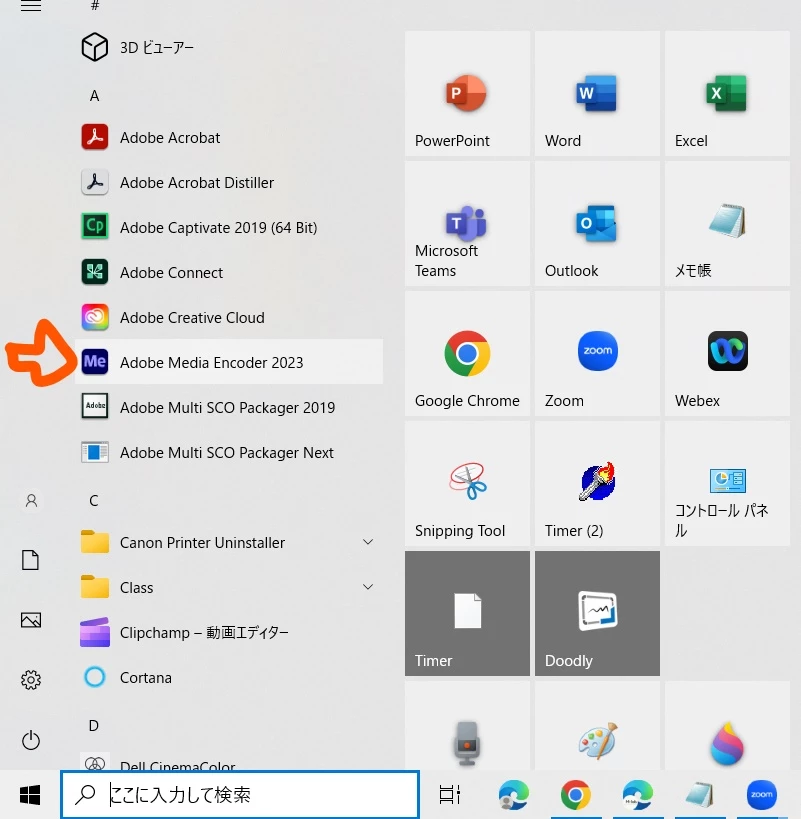Launch Adobe Media Encoder 2023
This screenshot has width=801, height=819.
[x=229, y=362]
